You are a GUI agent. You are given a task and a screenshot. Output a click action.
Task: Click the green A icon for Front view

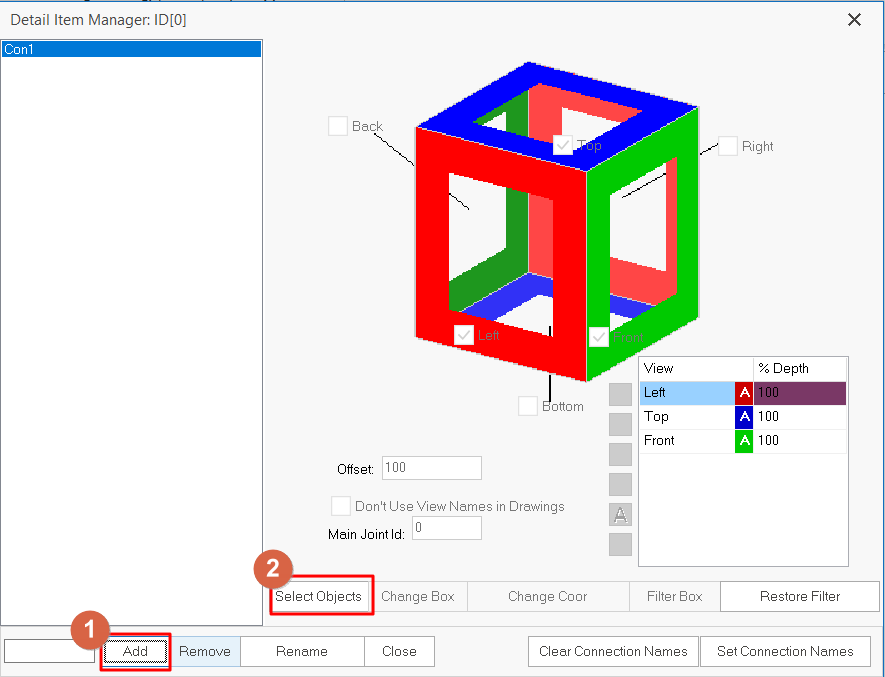(x=743, y=441)
